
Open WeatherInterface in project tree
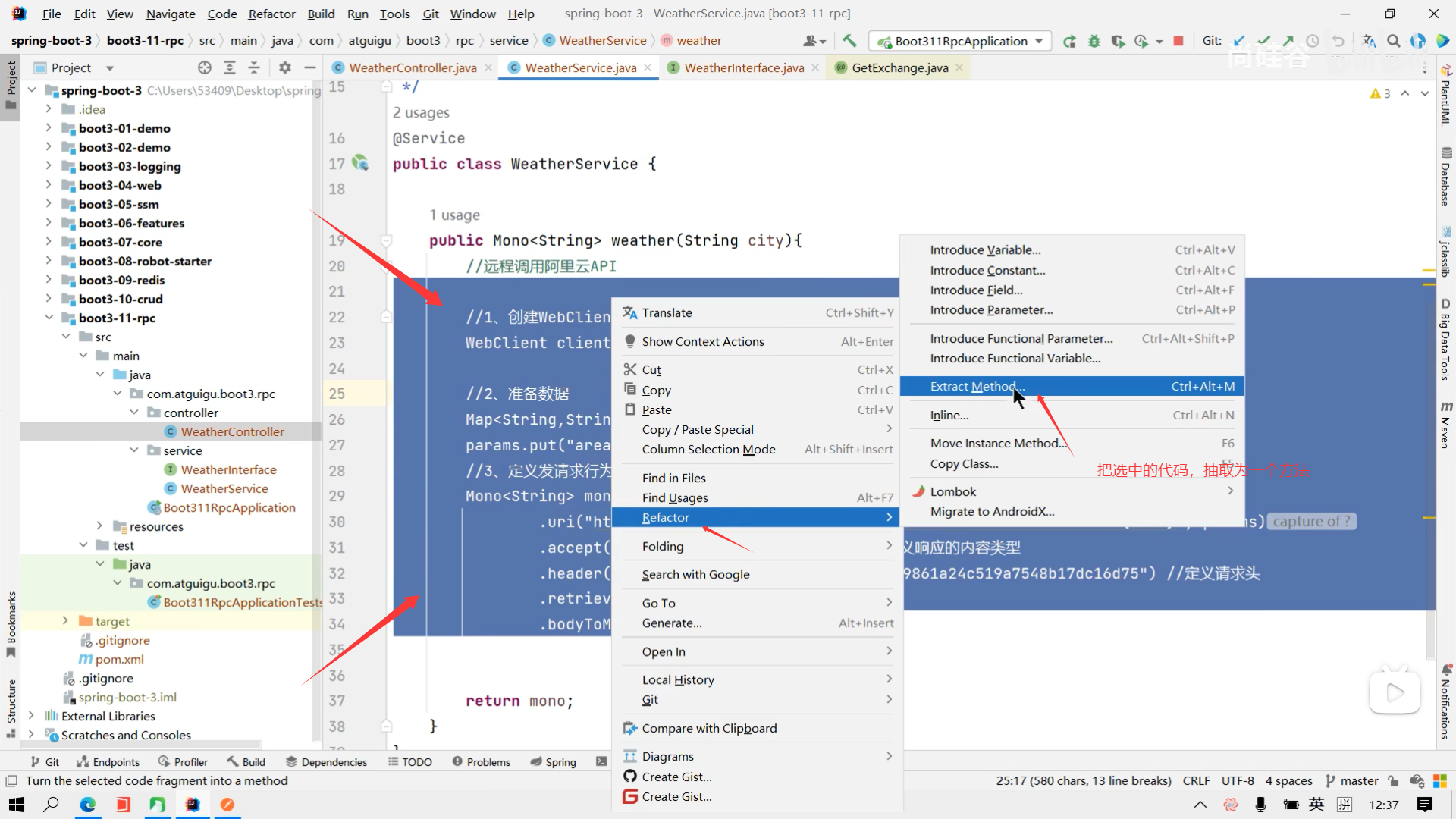(x=228, y=469)
